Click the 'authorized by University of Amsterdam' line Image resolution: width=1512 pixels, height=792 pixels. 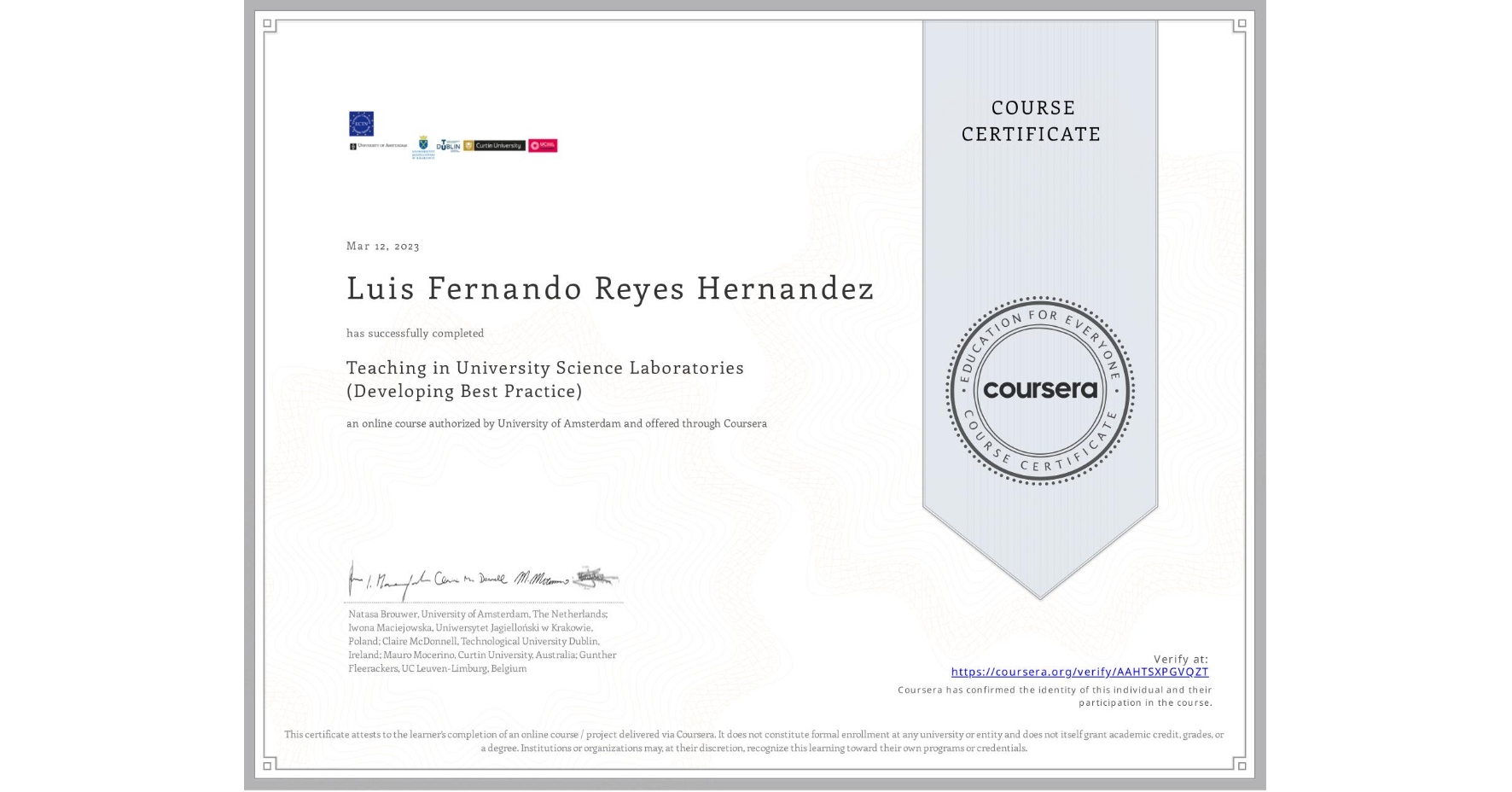[x=556, y=423]
